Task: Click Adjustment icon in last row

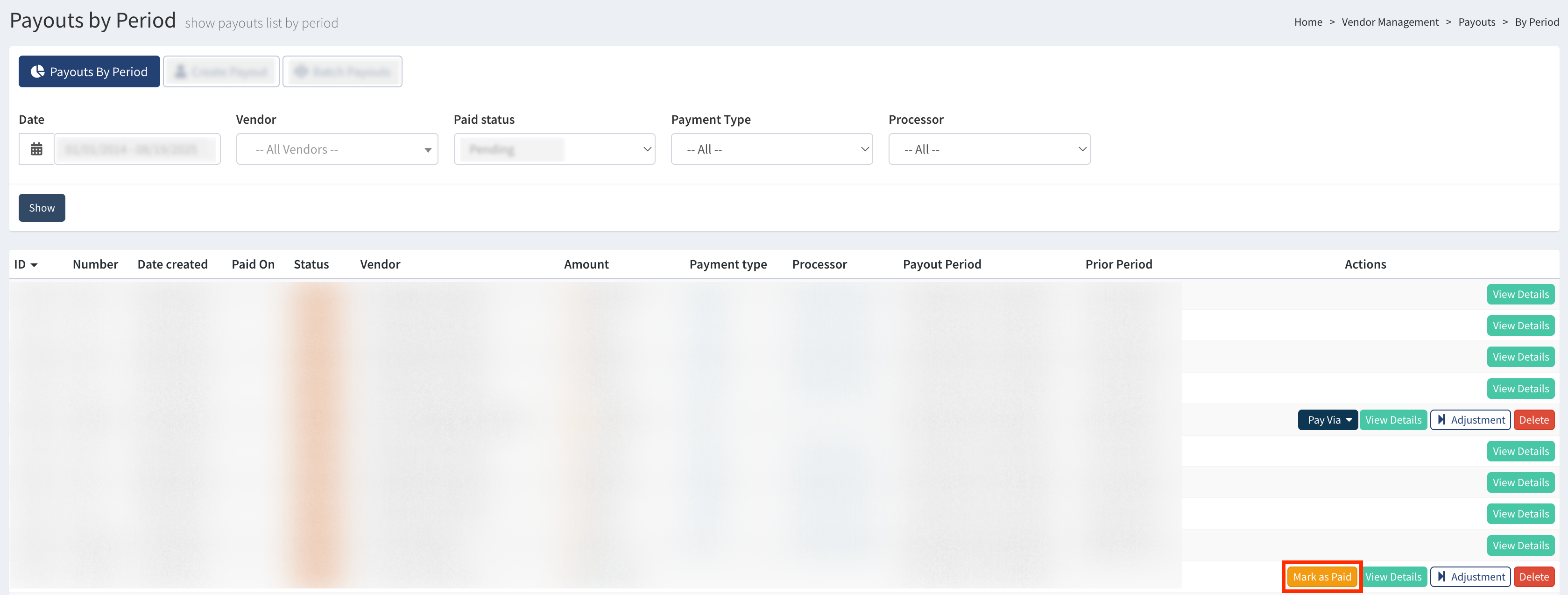Action: coord(1441,577)
